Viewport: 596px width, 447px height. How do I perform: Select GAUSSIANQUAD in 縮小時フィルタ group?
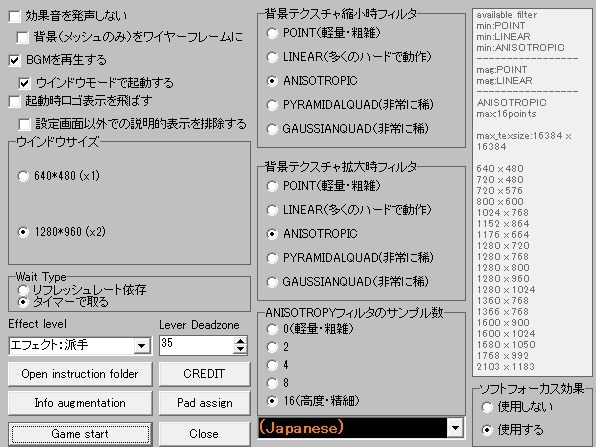[272, 129]
